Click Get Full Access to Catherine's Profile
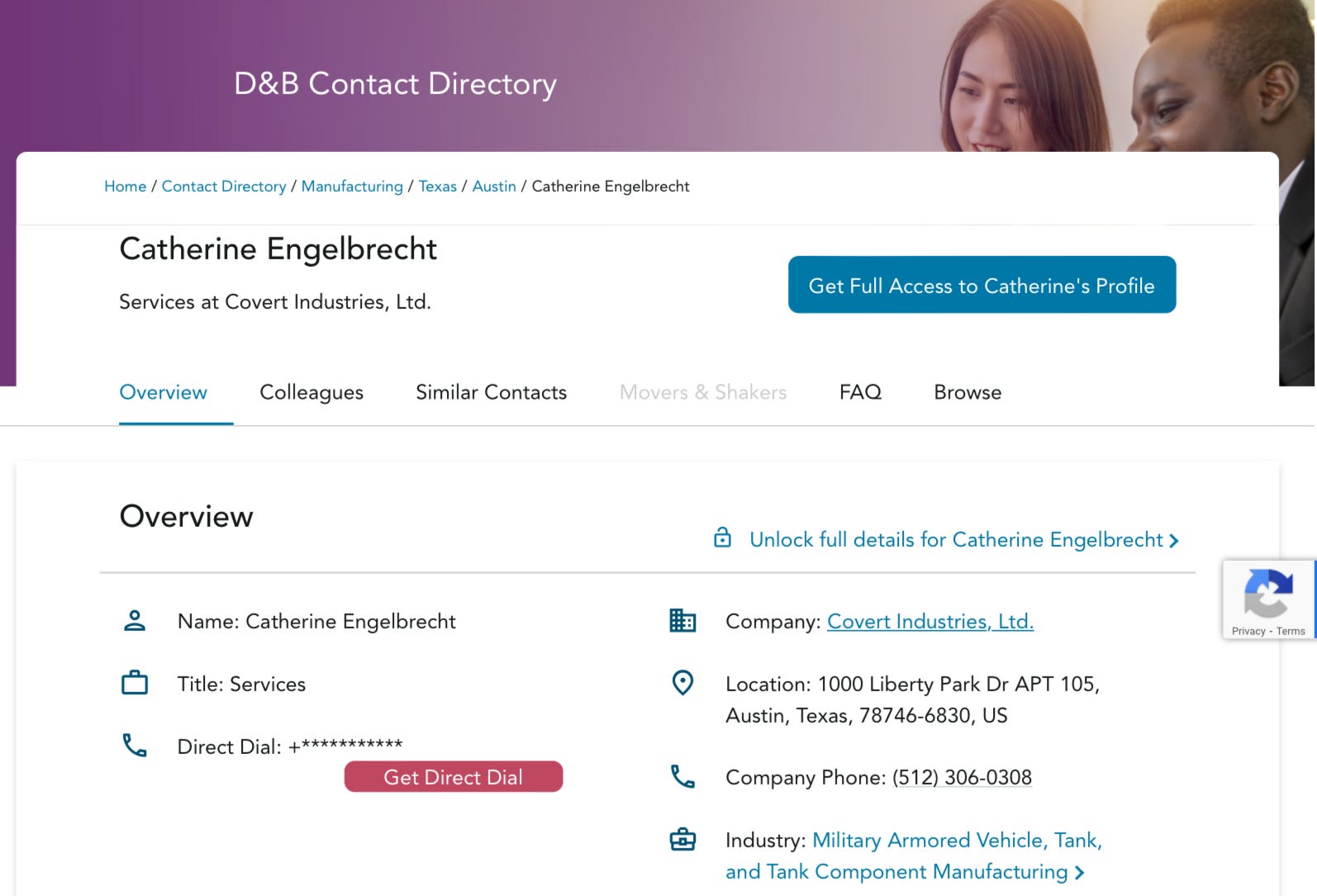This screenshot has height=896, width=1317. coord(982,285)
